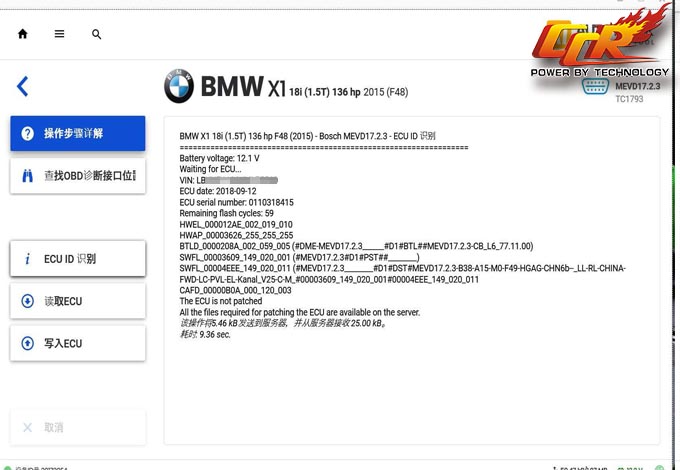Click the green status dot in the status bar
Viewport: 680px width, 470px height.
point(7,468)
